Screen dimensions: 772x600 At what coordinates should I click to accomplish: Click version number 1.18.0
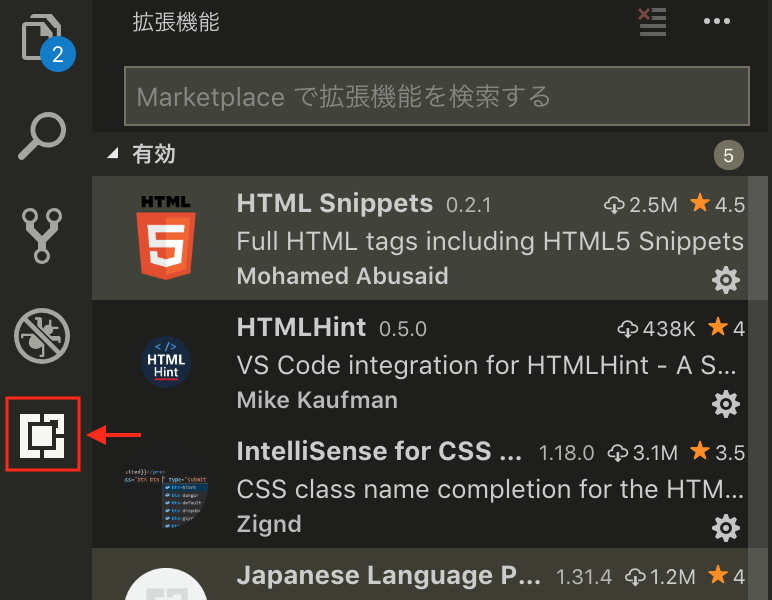566,453
